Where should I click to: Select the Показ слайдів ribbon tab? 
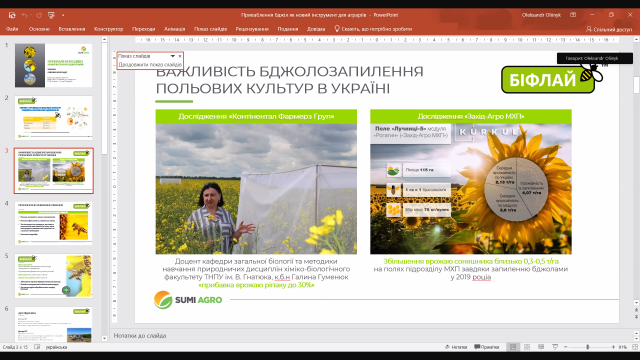point(211,29)
